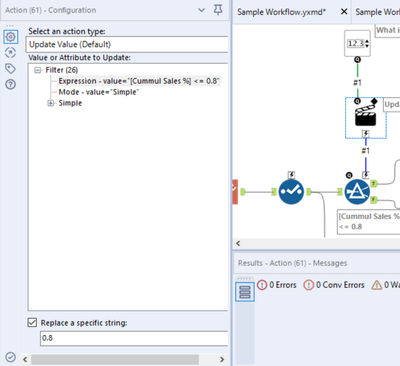Click the Q anchor atop the Action tool
Screen dimensions: 400x366
pos(357,101)
